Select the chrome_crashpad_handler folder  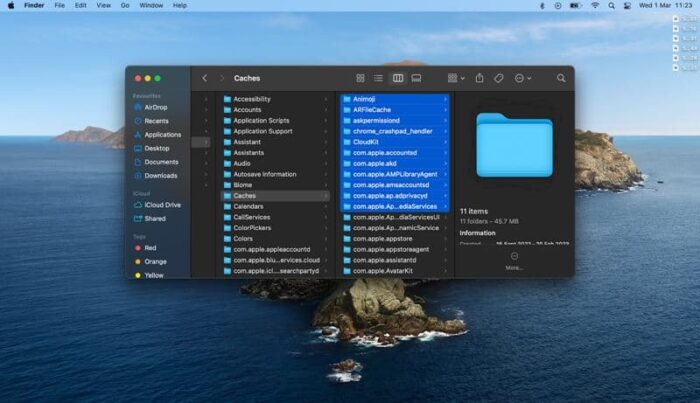(395, 131)
